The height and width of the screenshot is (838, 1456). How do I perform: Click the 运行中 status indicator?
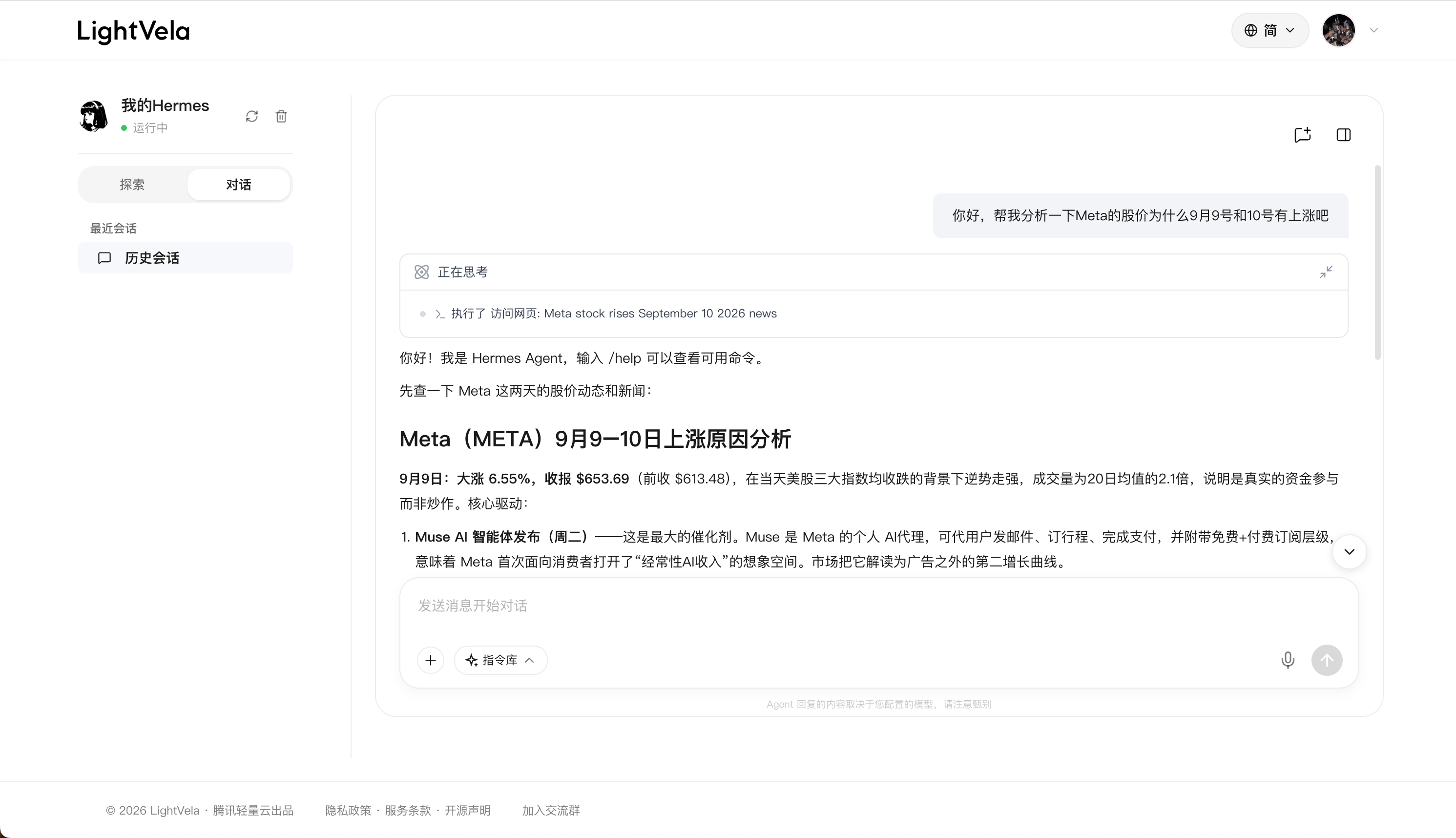(145, 128)
